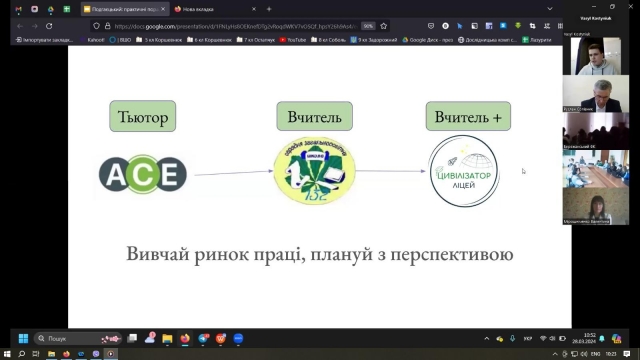The image size is (640, 360).
Task: Open the pinned Gmail tab
Action: 18,9
